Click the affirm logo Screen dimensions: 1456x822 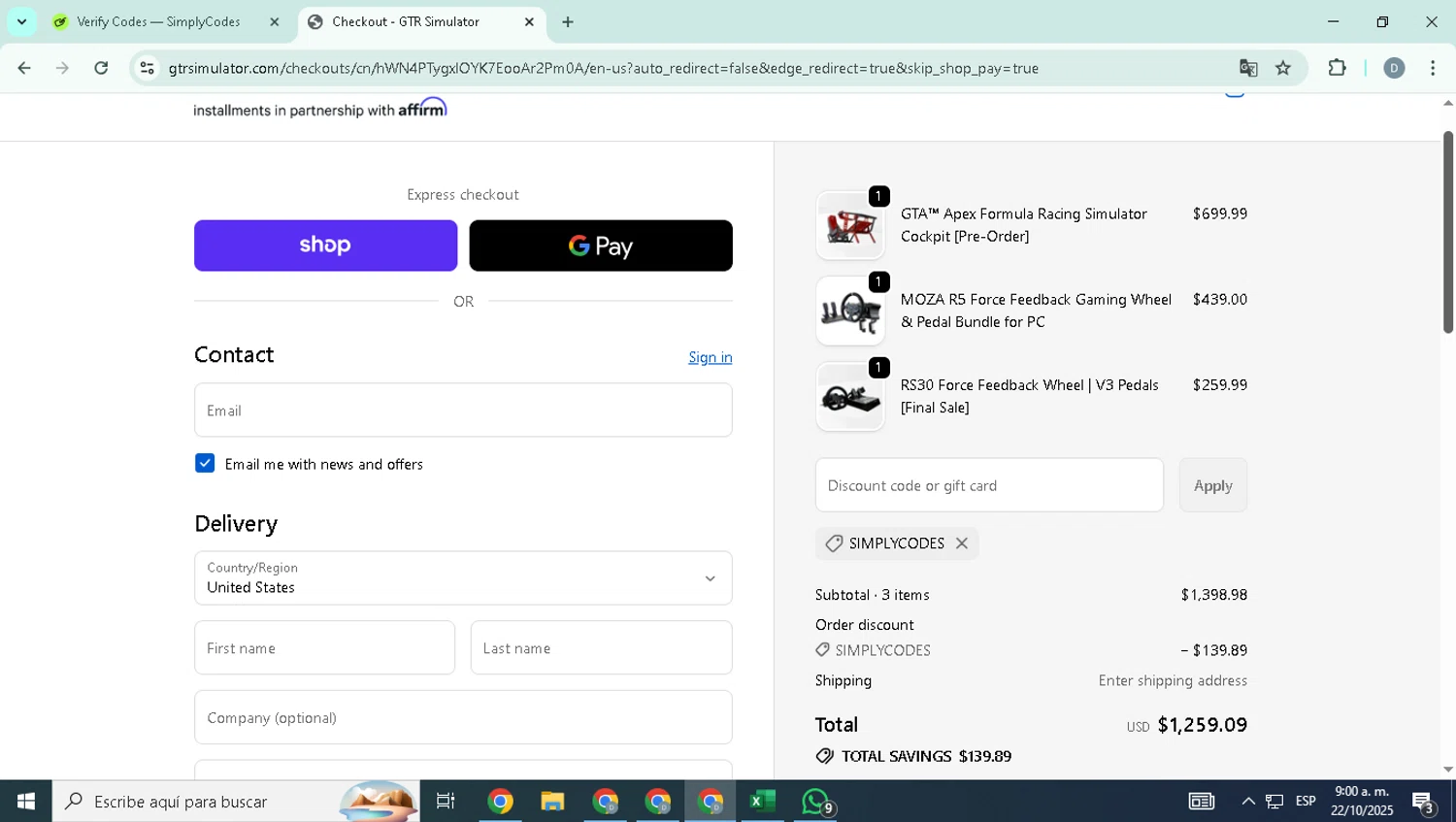(x=422, y=107)
